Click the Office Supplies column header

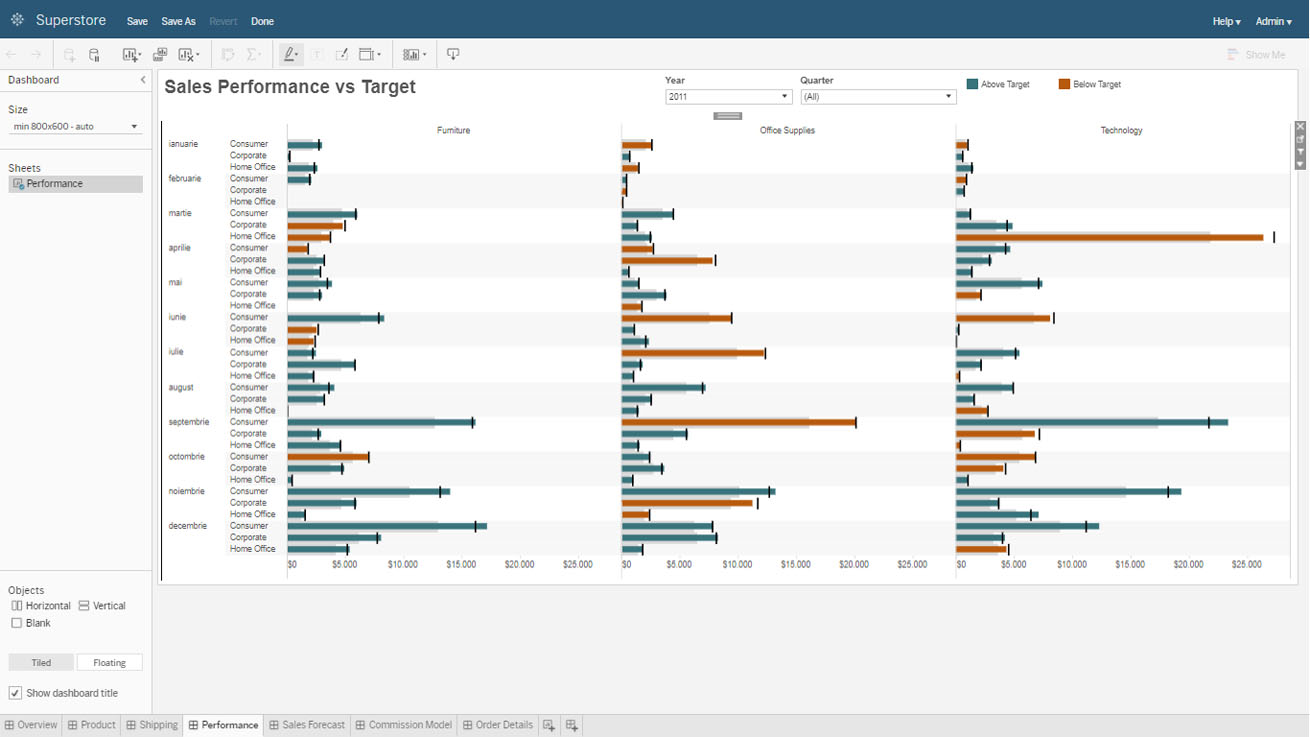787,130
